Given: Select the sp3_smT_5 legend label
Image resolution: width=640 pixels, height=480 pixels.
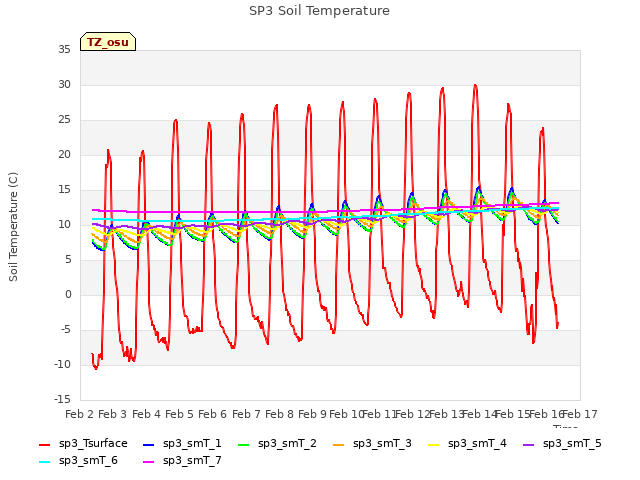Looking at the screenshot, I should (572, 443).
